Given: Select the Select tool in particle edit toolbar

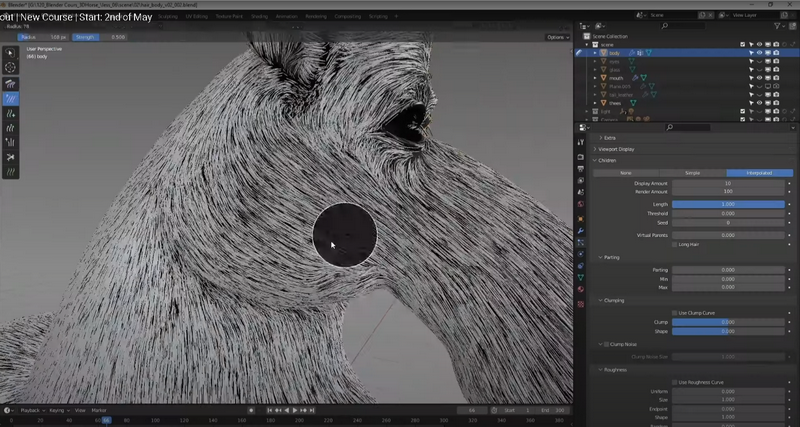Looking at the screenshot, I should (10, 53).
